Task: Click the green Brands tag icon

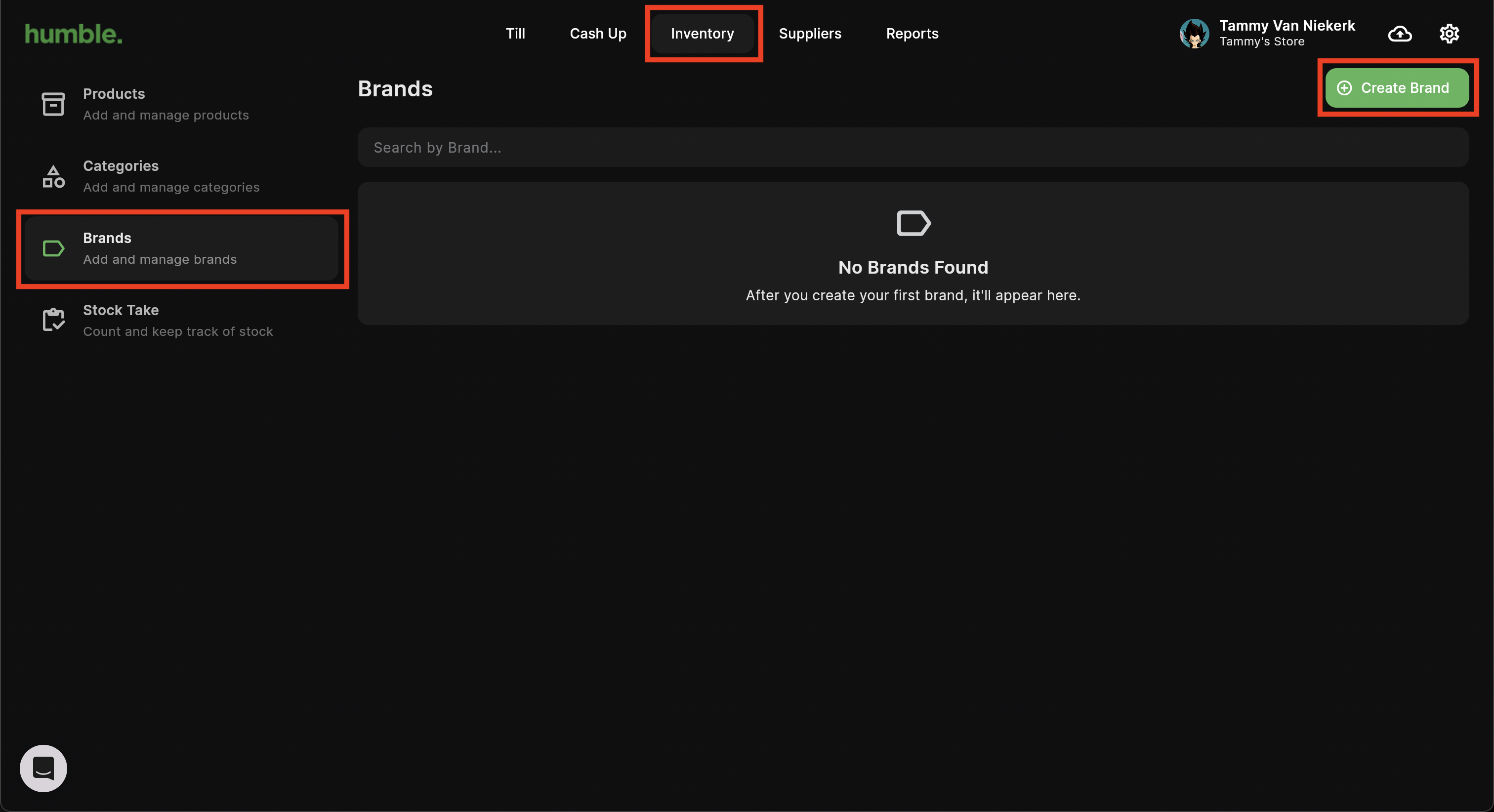Action: click(53, 249)
